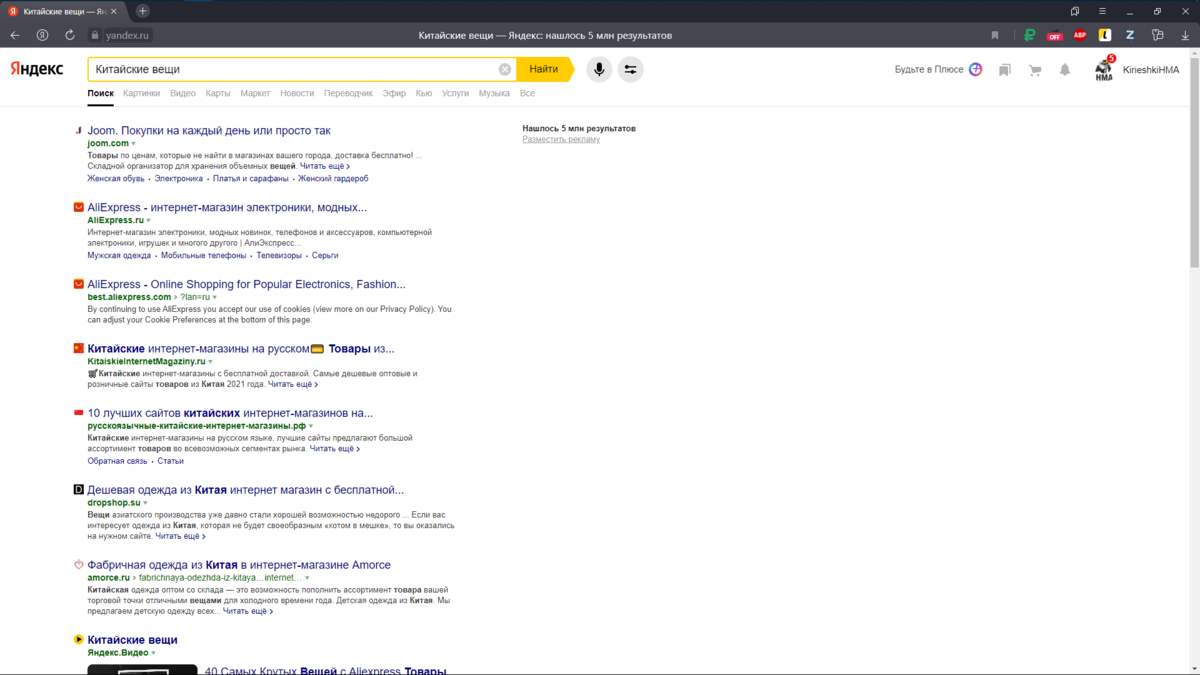The height and width of the screenshot is (675, 1200).
Task: Expand the dropdown beside dropshop.su
Action: pyautogui.click(x=145, y=503)
